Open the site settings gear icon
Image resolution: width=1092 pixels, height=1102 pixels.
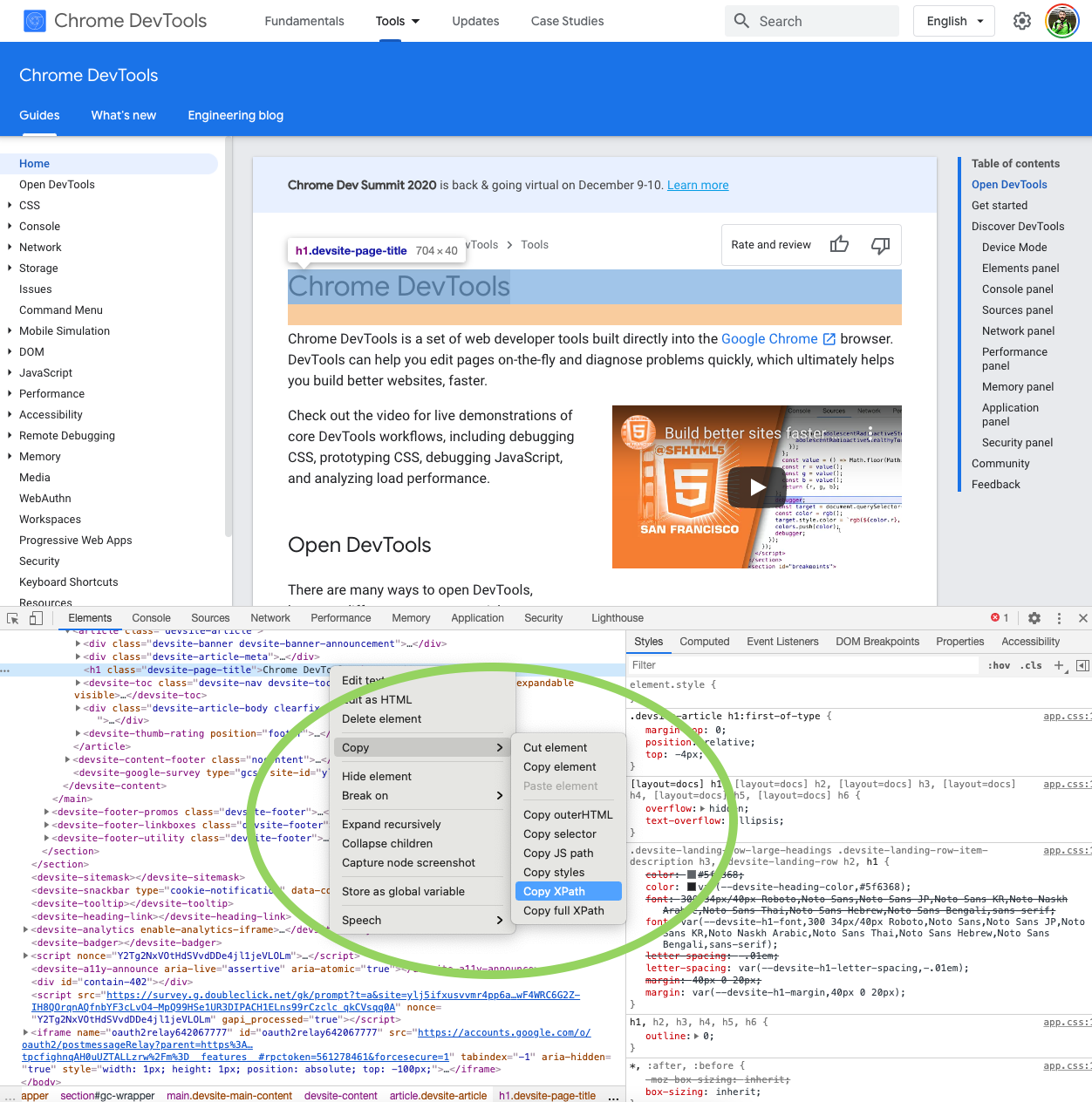click(1022, 21)
